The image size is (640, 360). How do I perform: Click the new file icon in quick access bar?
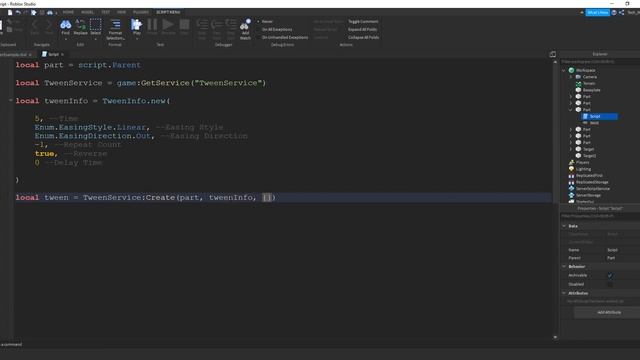click(10, 13)
